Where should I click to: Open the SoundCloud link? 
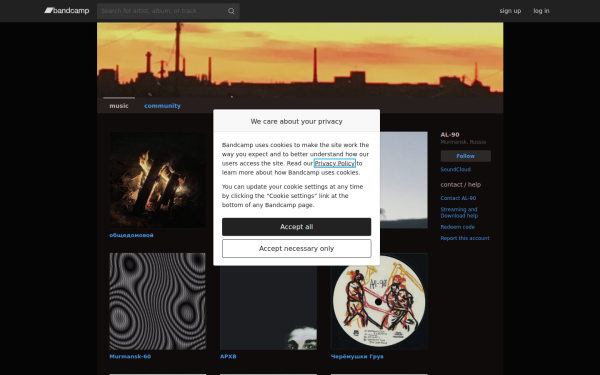455,169
